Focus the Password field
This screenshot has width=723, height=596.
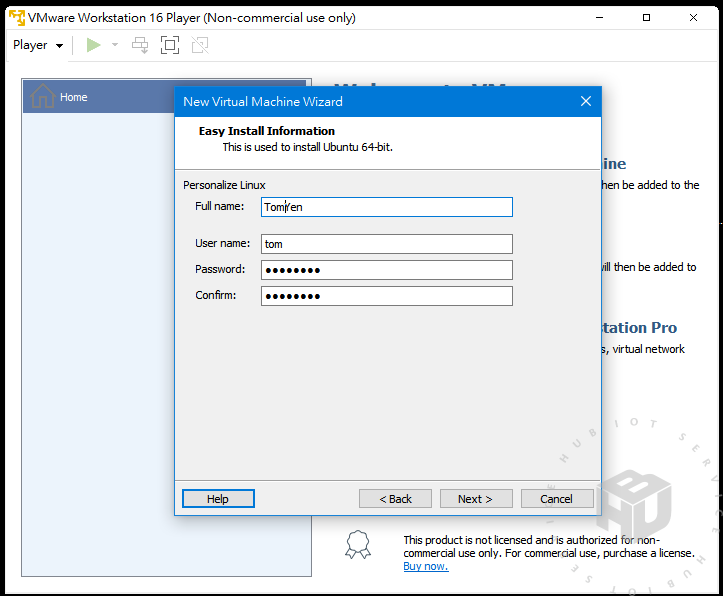tap(386, 270)
